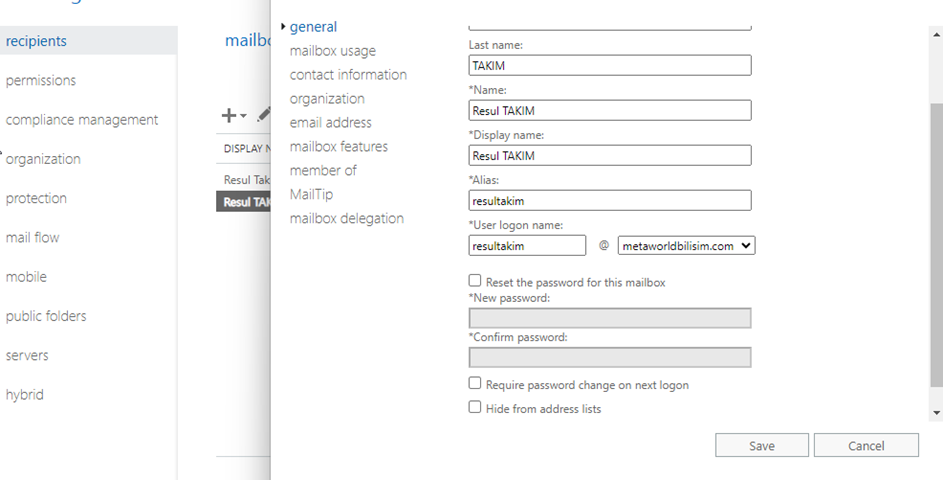Check Require password change on next logon
Image resolution: width=943 pixels, height=480 pixels.
coord(475,384)
